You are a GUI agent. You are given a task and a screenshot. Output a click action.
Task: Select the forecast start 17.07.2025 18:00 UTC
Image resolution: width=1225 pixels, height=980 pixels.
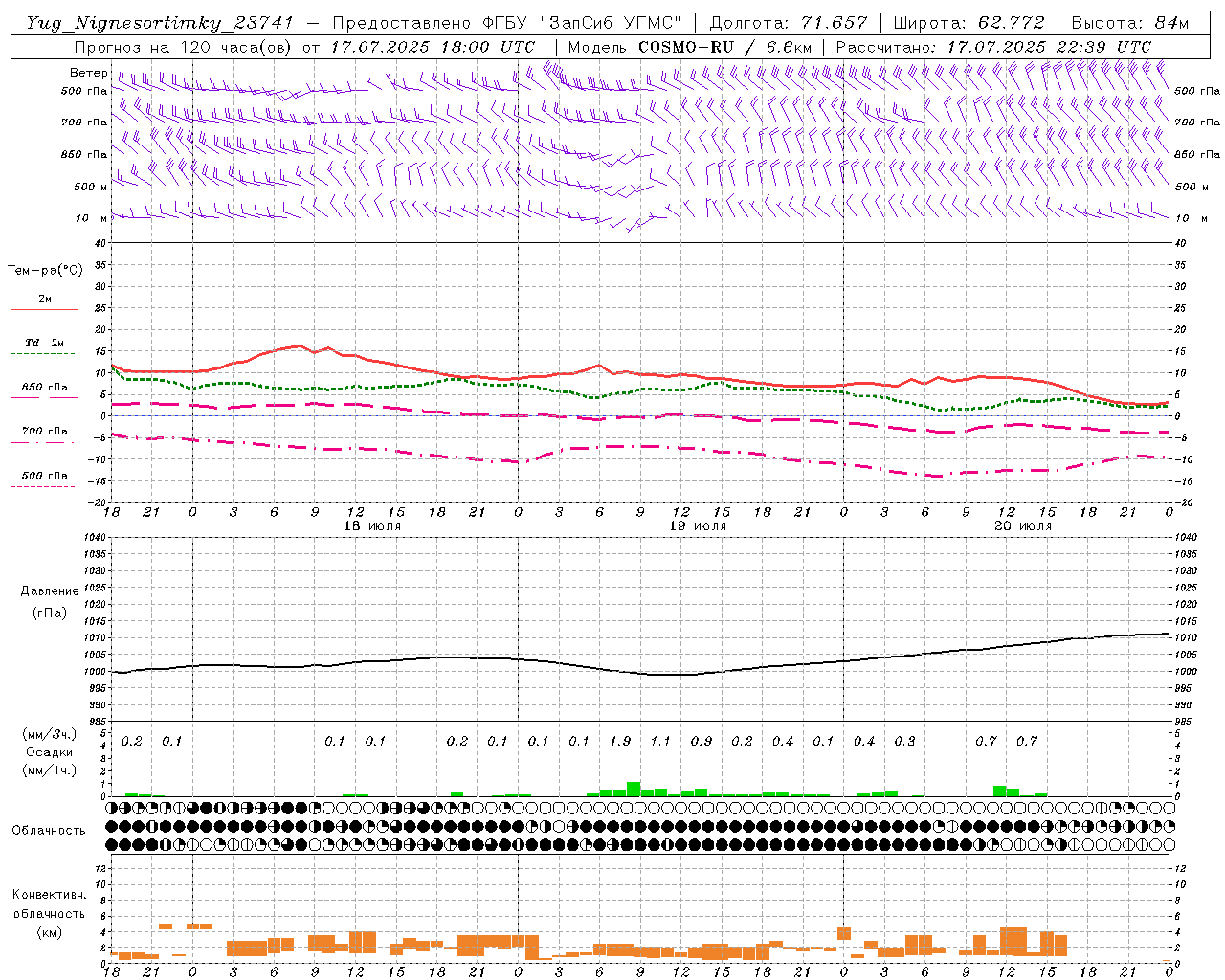[433, 47]
